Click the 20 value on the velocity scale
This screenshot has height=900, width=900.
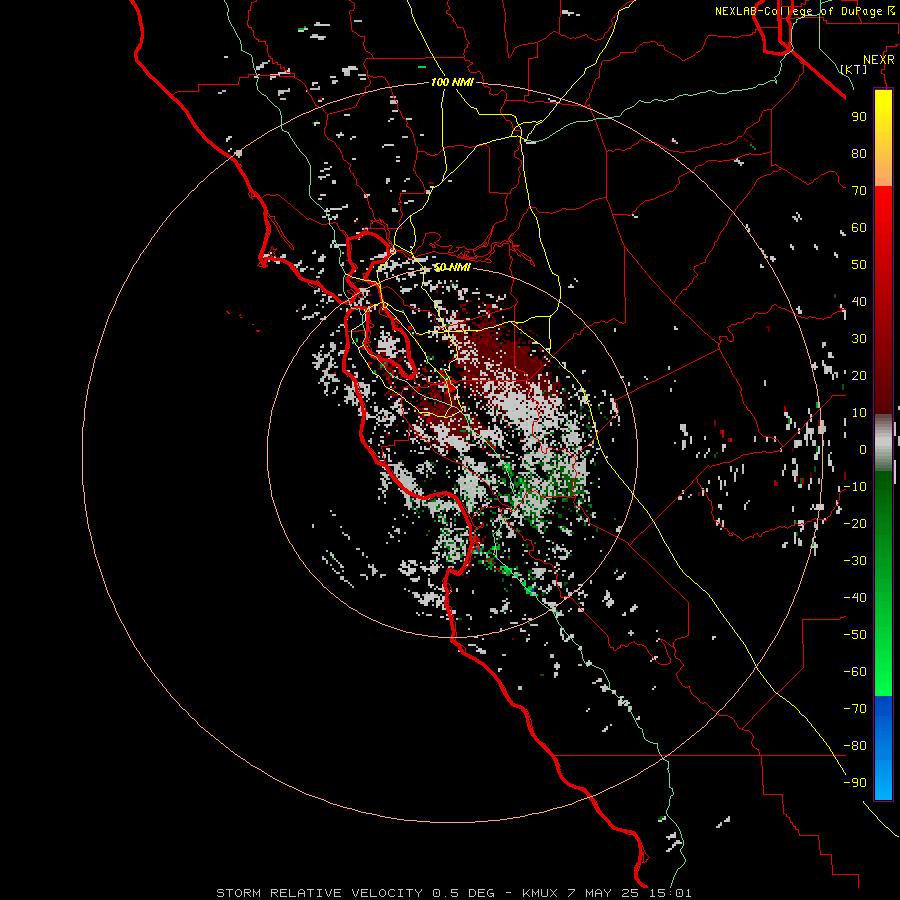(x=859, y=375)
